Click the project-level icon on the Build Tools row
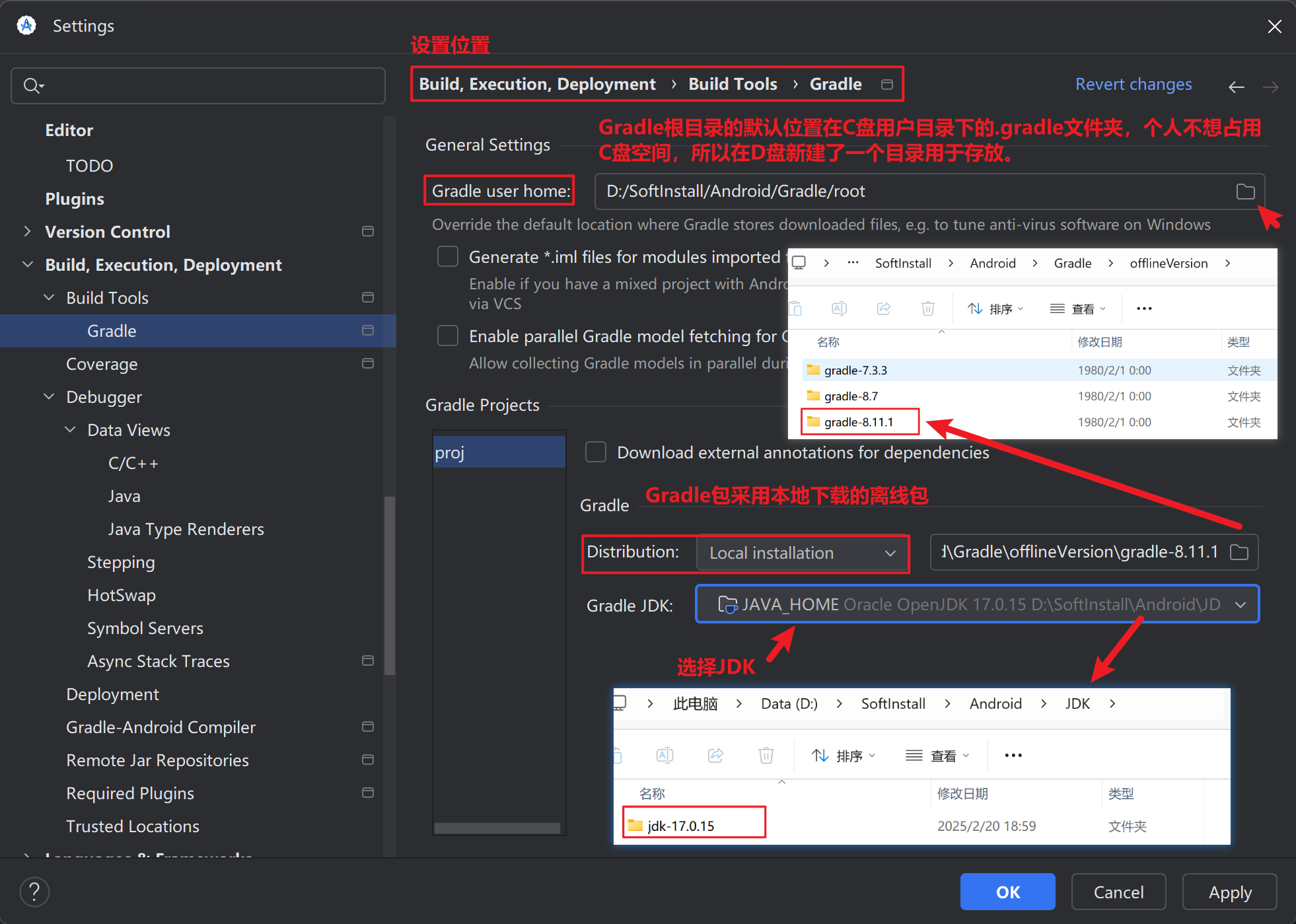This screenshot has height=924, width=1296. 368,297
